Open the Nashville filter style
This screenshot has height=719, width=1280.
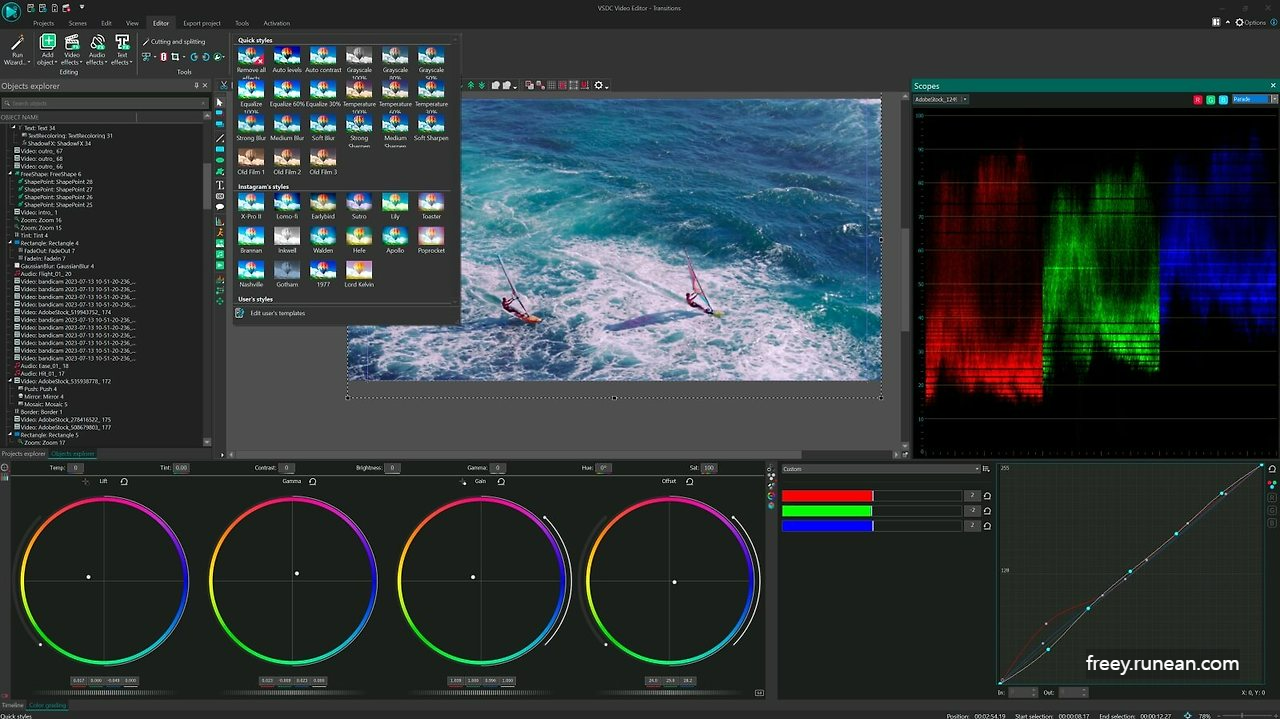(250, 272)
